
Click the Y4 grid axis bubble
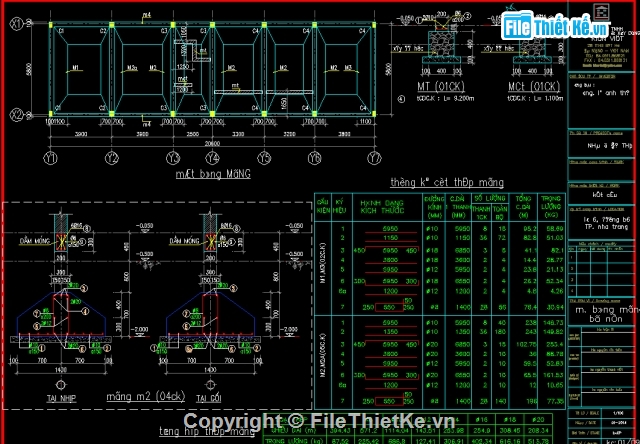click(212, 158)
